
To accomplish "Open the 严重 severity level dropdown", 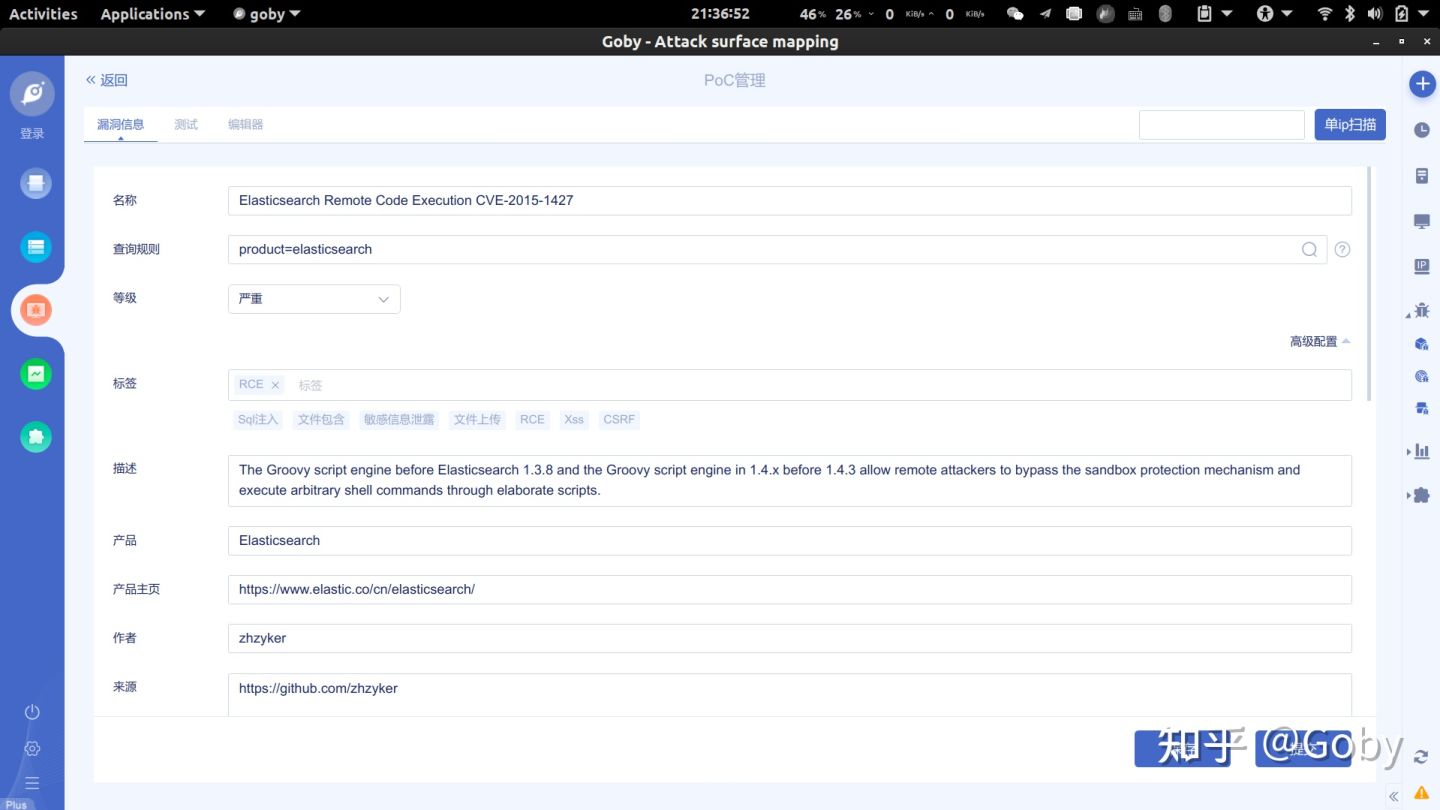I will 314,299.
